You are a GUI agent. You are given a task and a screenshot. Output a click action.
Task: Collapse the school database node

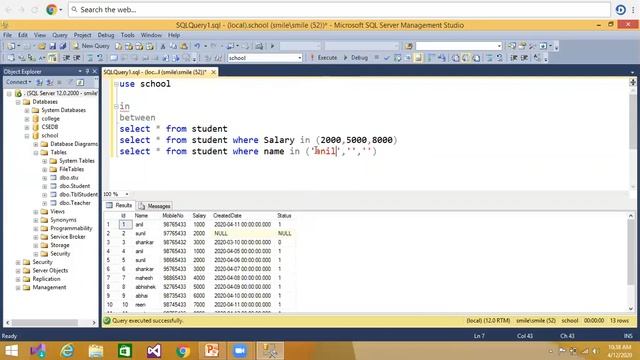tap(27, 136)
